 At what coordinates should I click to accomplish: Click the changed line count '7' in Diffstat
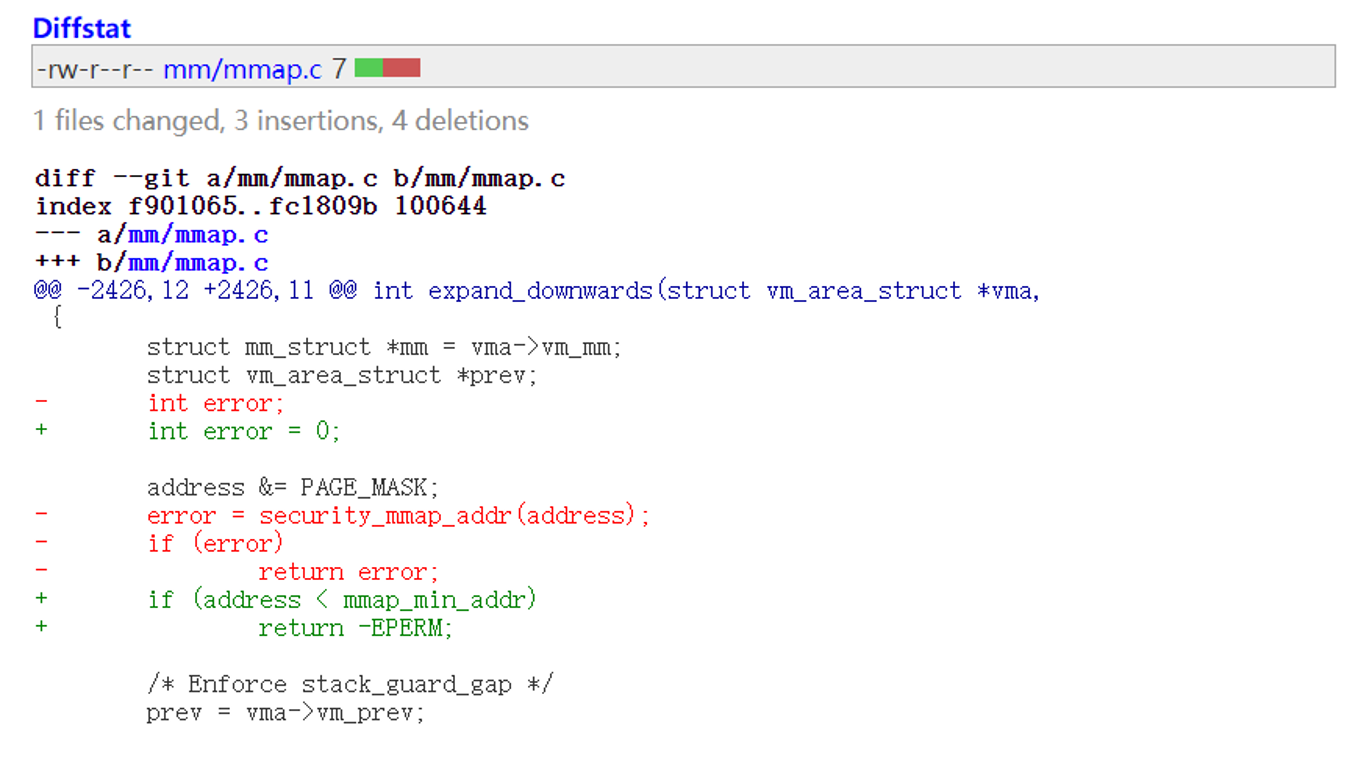pyautogui.click(x=339, y=68)
